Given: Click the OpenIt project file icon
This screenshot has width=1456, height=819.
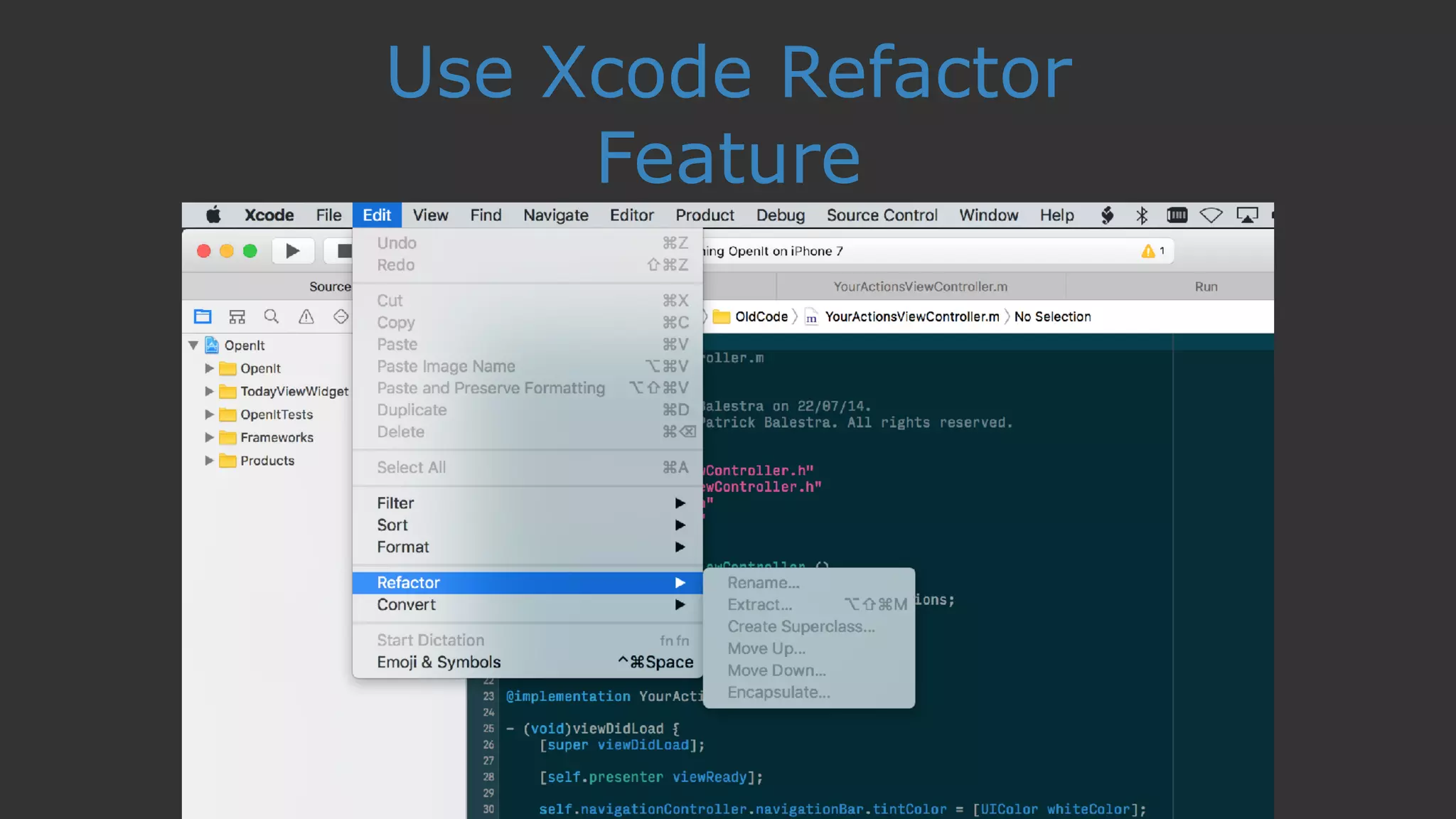Looking at the screenshot, I should 212,346.
